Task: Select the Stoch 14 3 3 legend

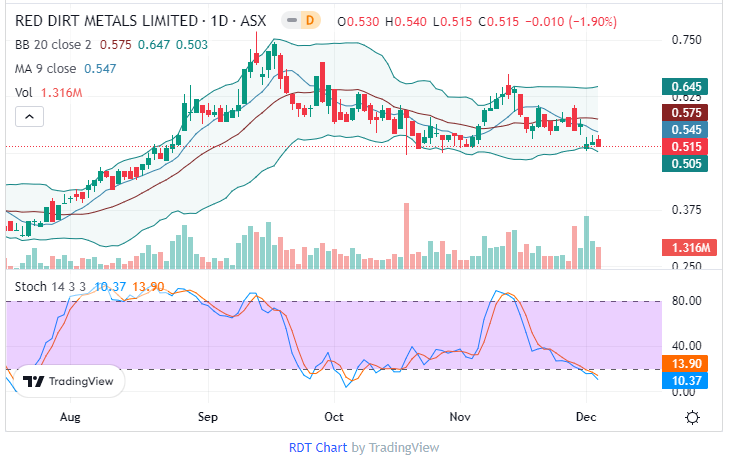Action: pyautogui.click(x=50, y=287)
